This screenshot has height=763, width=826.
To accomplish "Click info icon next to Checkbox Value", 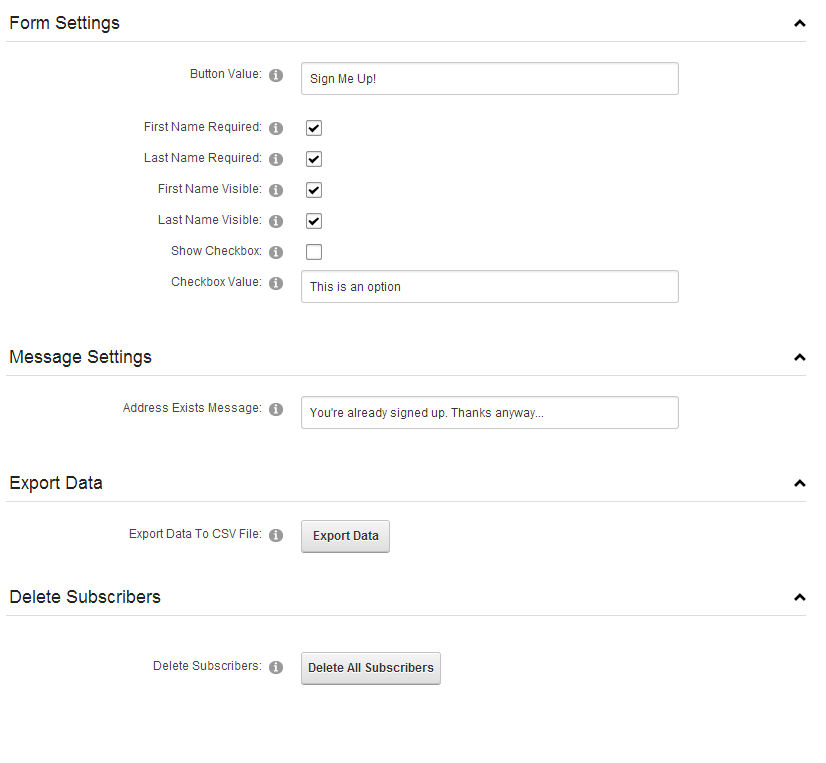I will [276, 283].
